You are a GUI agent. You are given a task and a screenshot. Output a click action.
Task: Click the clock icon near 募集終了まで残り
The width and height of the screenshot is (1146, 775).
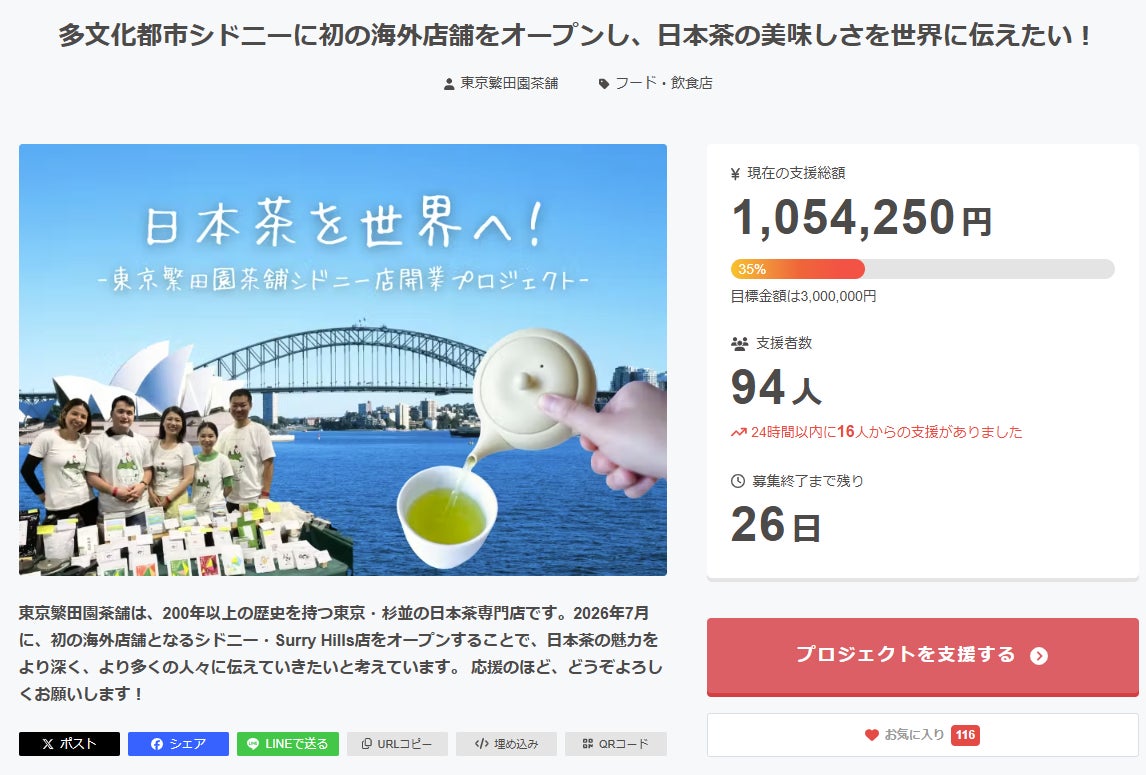pyautogui.click(x=738, y=481)
